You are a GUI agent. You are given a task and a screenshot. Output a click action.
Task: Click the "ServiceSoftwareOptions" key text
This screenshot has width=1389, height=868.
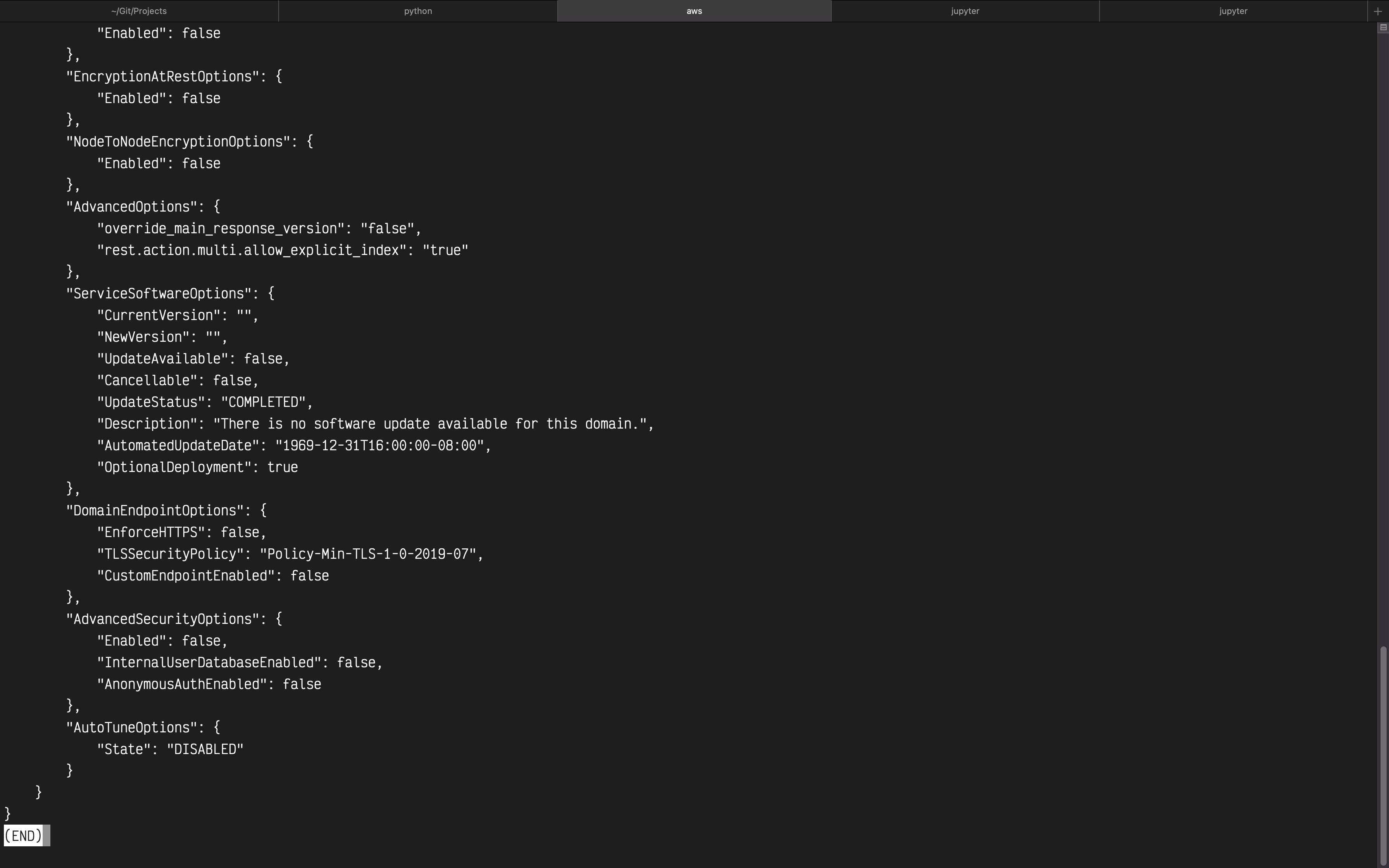coord(159,294)
